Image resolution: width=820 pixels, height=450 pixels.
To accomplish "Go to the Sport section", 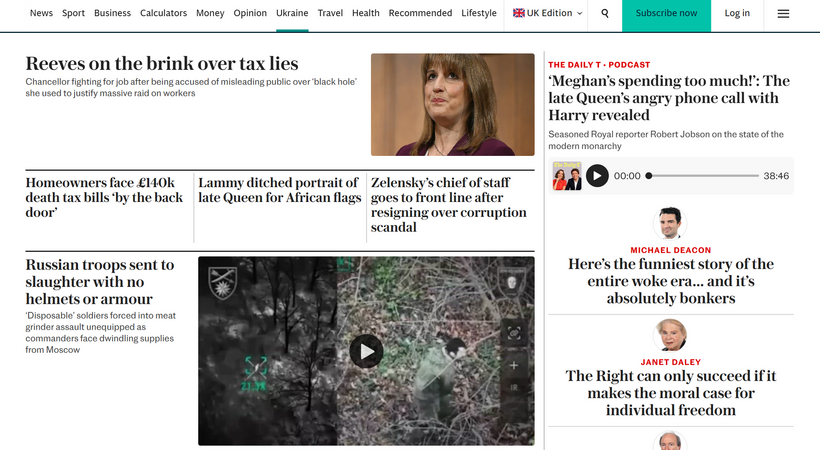I will point(73,13).
